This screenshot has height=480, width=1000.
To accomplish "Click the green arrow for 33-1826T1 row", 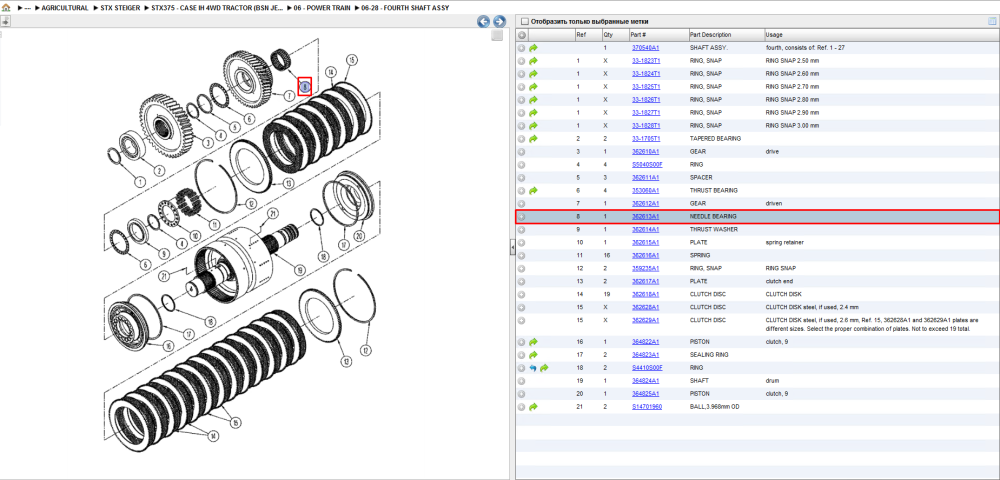I will click(x=533, y=99).
